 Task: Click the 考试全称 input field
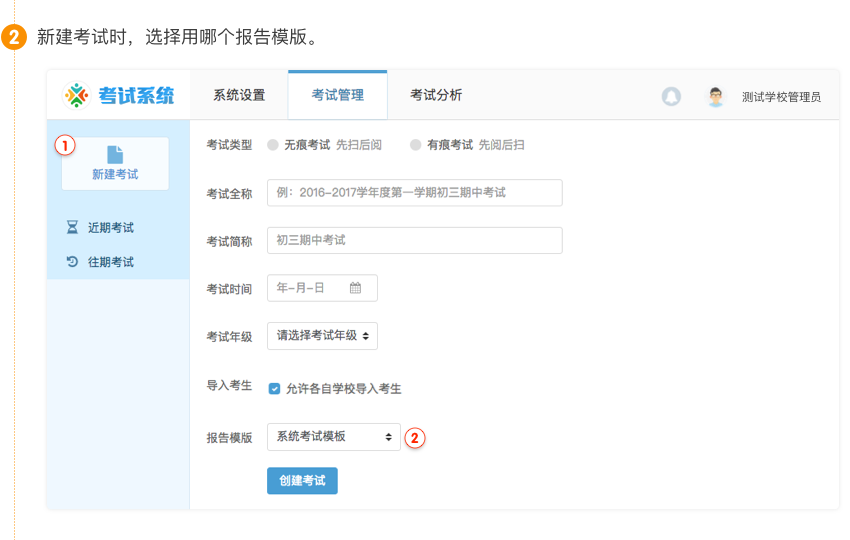click(x=414, y=193)
